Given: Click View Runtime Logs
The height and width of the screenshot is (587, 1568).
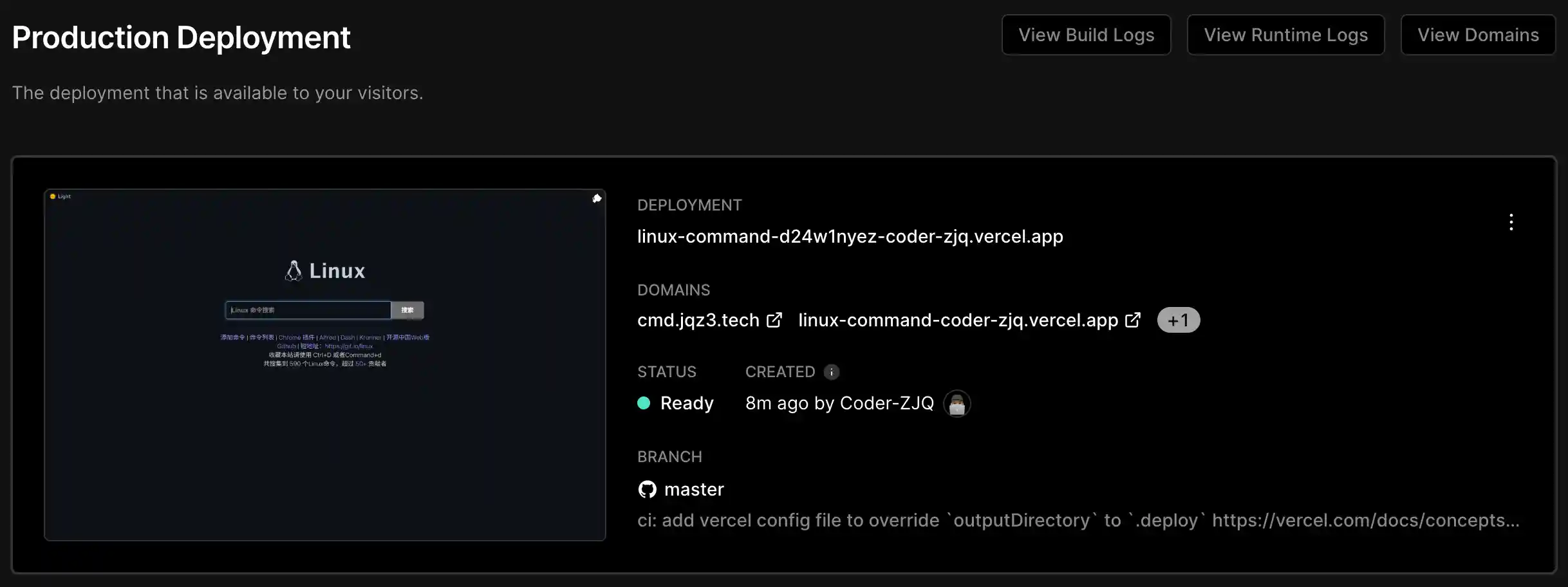Looking at the screenshot, I should coord(1285,35).
